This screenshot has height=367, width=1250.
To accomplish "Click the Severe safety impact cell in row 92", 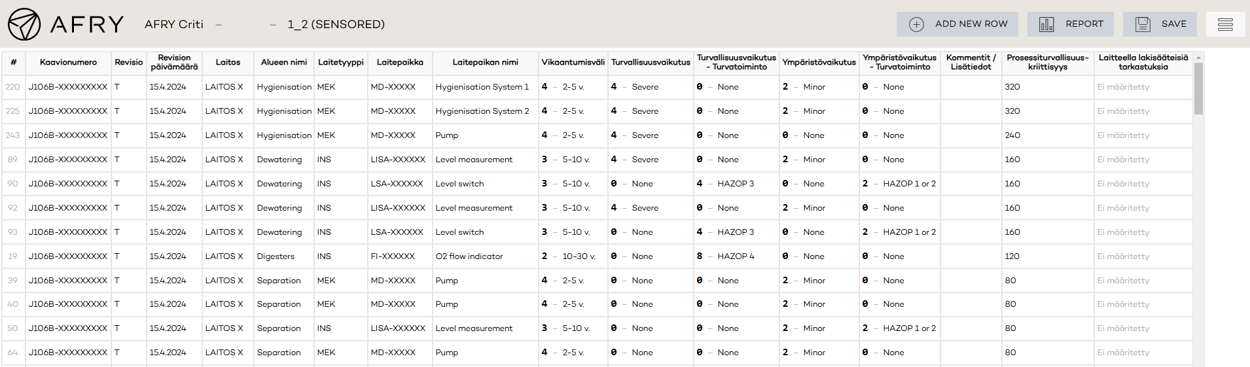I will 650,208.
